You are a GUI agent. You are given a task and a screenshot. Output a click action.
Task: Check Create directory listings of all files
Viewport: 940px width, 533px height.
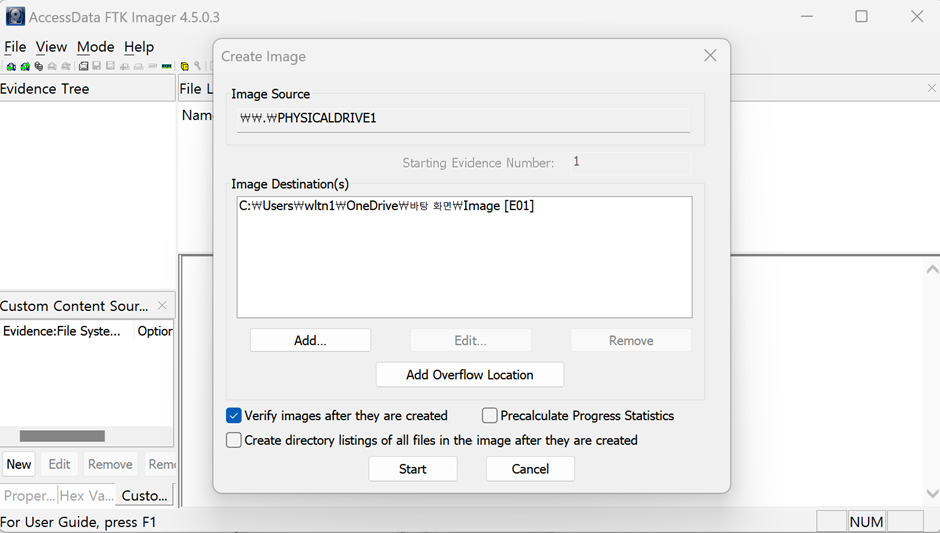point(234,440)
